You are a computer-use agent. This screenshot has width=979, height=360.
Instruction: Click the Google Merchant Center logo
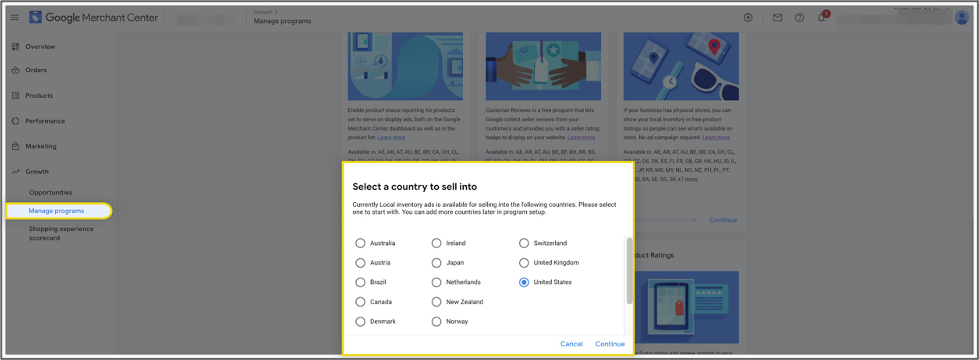tap(94, 17)
